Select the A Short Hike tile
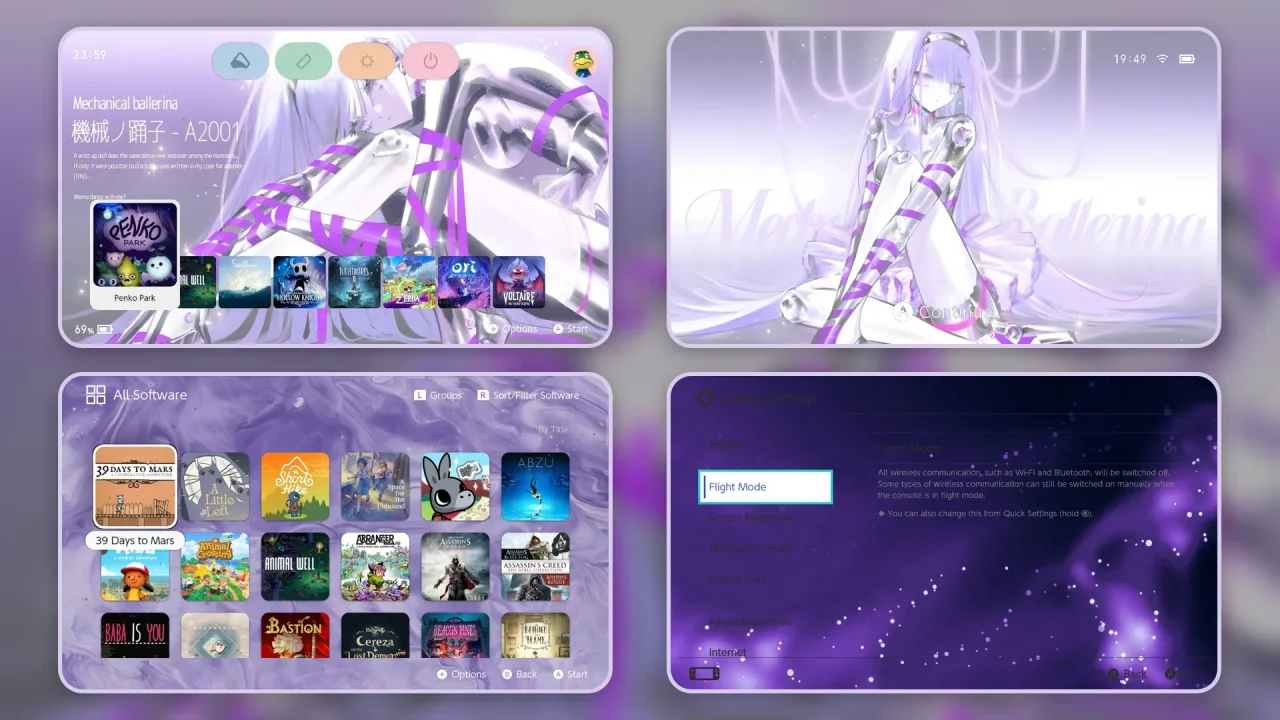The image size is (1280, 720). pyautogui.click(x=295, y=487)
